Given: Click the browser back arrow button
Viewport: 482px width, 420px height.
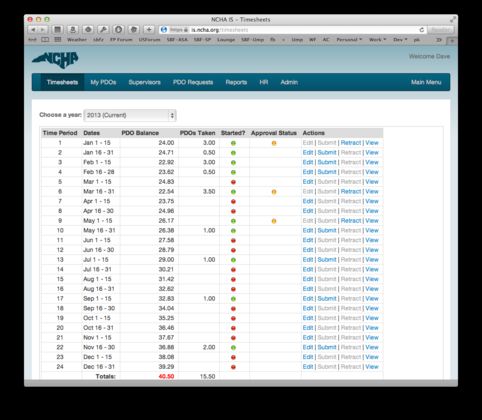Looking at the screenshot, I should (x=33, y=30).
